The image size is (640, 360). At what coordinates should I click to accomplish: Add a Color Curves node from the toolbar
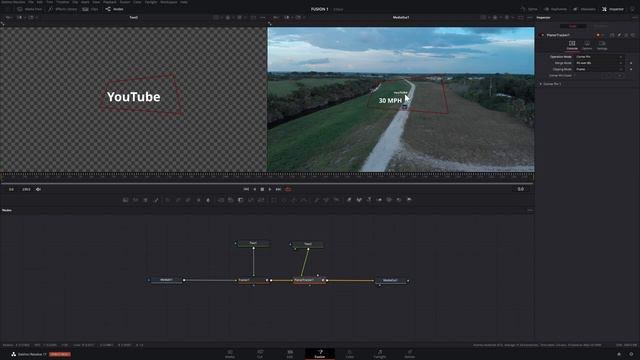178,200
